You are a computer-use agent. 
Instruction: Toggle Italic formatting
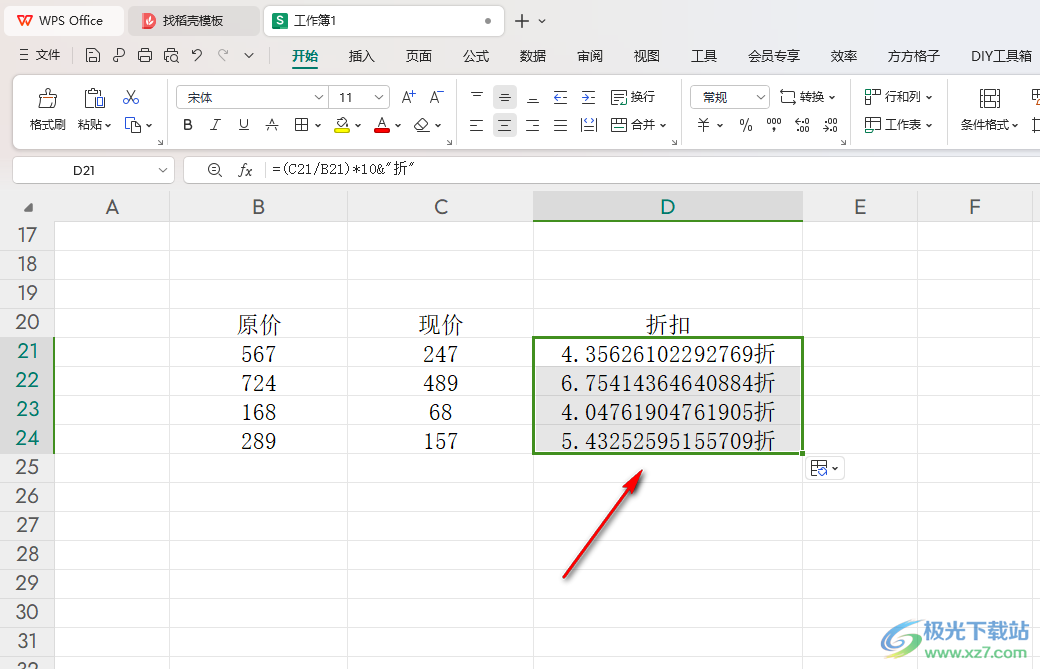(x=216, y=125)
